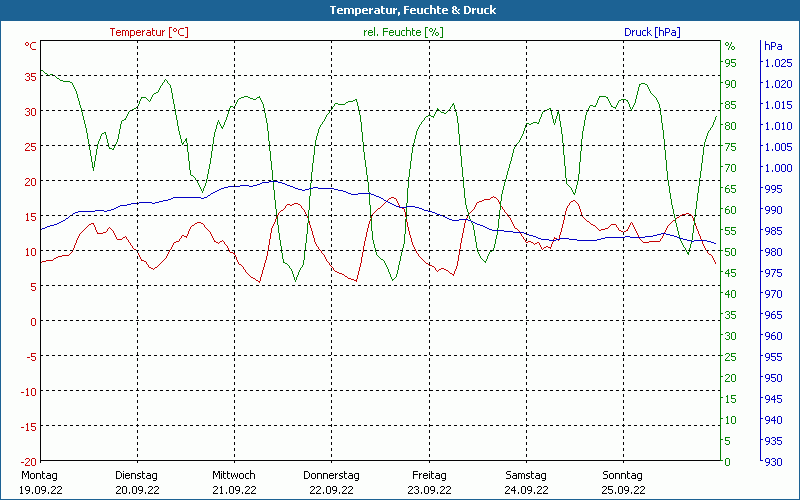Click the humidity axis value '25'
This screenshot has width=800, height=500.
click(731, 357)
